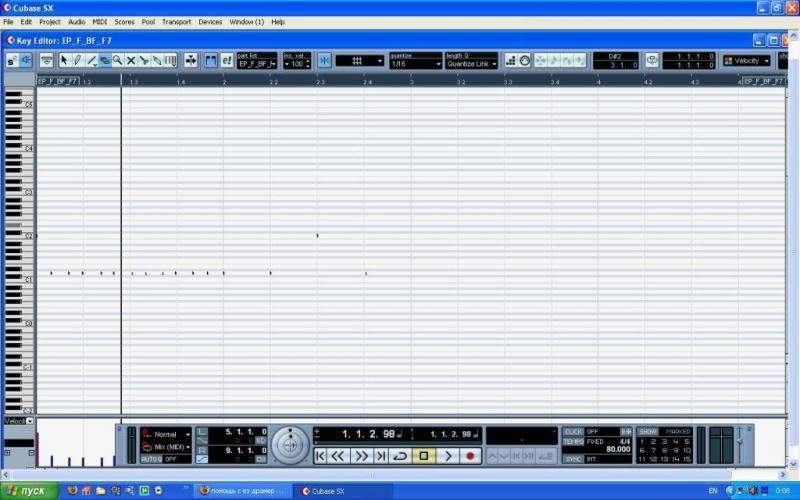
Task: Click the Stop transport button
Action: point(423,456)
